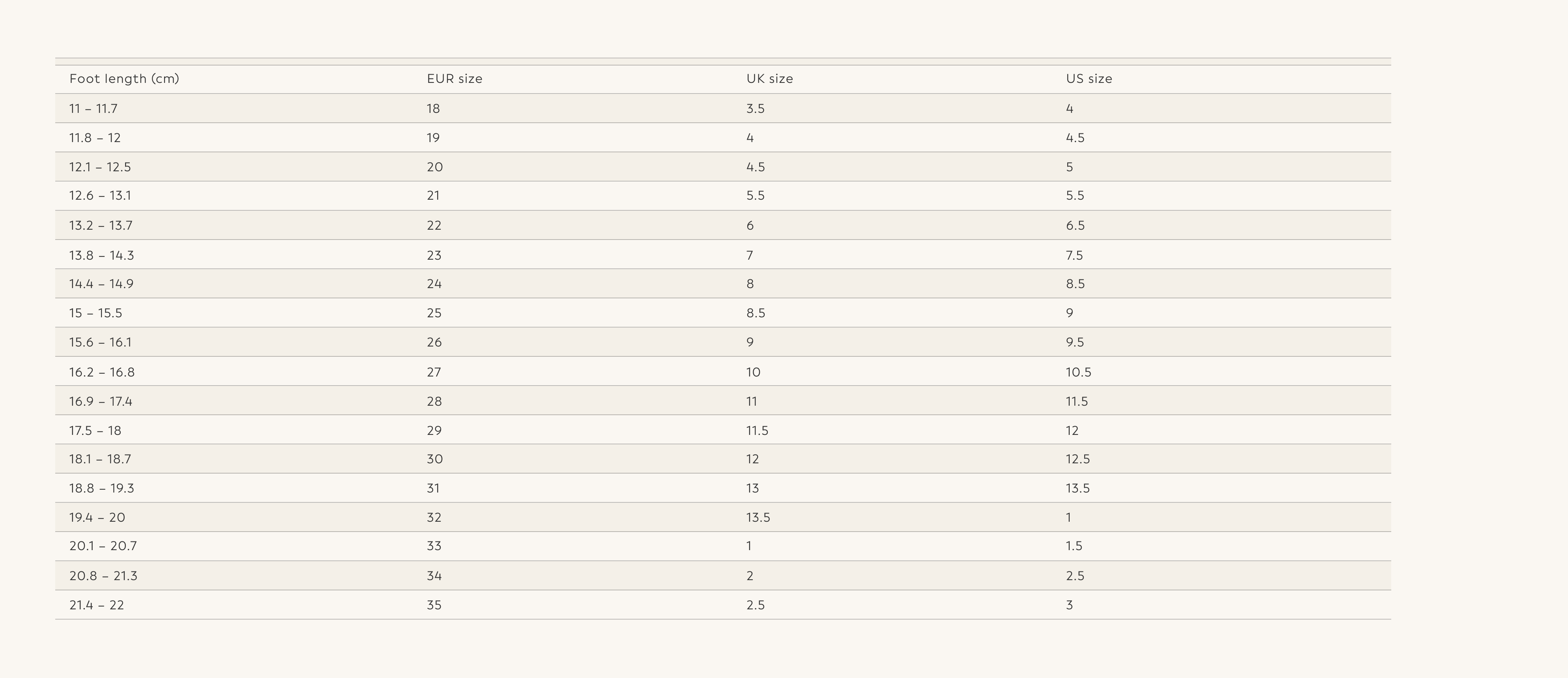The image size is (1568, 678).
Task: Click the 'Foot length (cm)' column header
Action: [x=124, y=79]
